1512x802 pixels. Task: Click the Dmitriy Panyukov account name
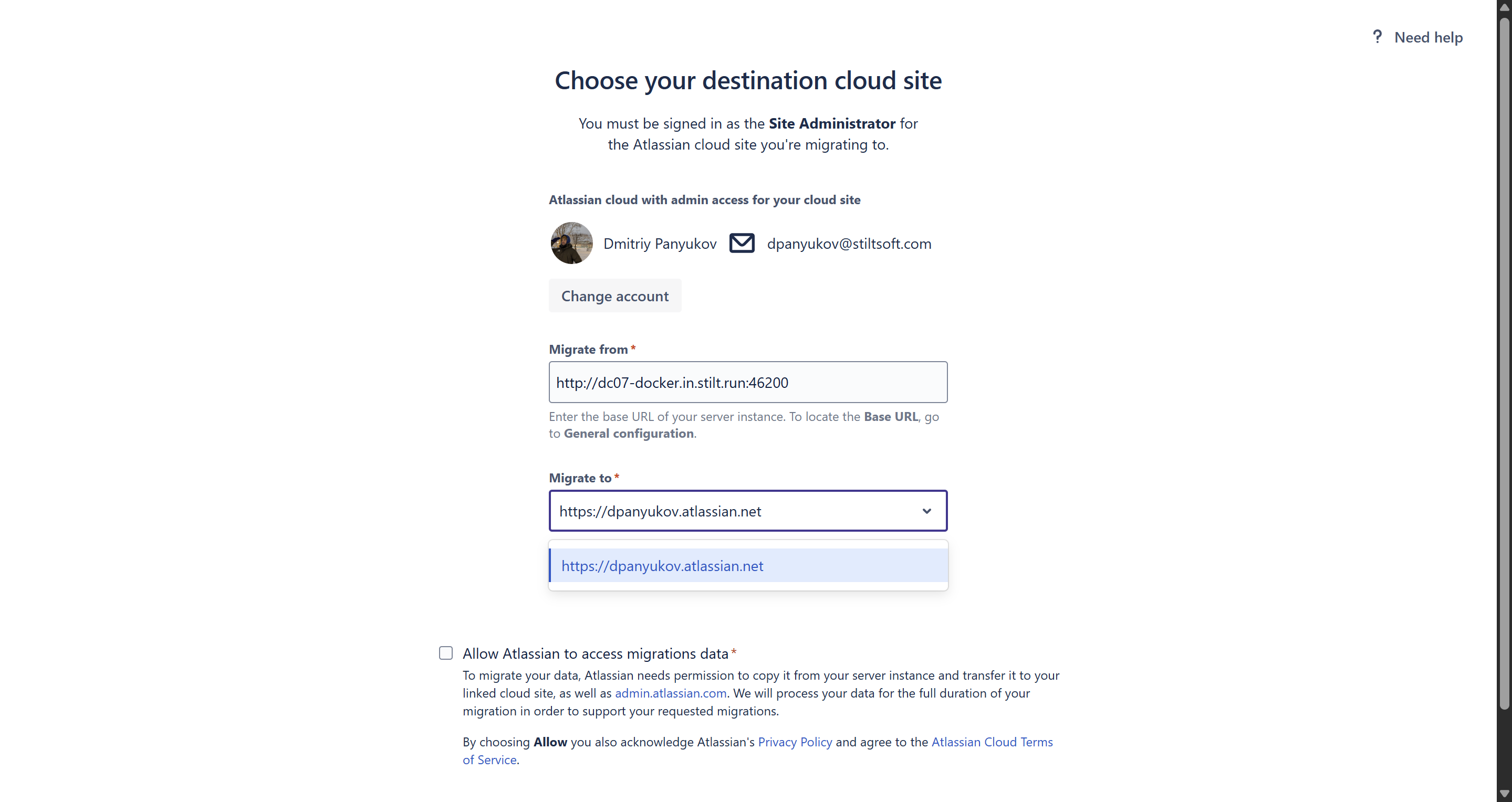pyautogui.click(x=660, y=244)
